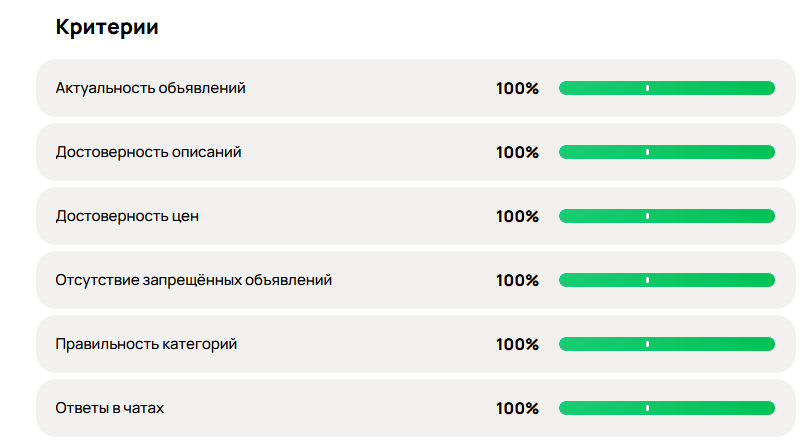Image resolution: width=812 pixels, height=442 pixels.
Task: Open the Правильность категорий criterion label
Action: 147,344
